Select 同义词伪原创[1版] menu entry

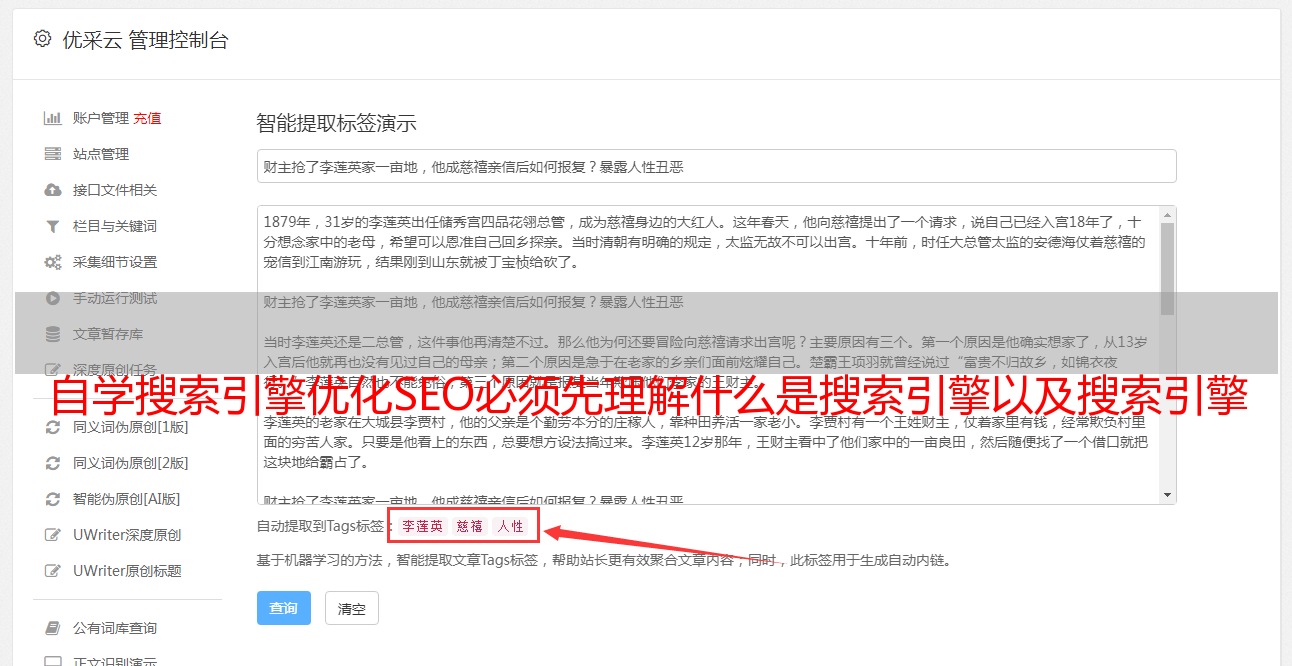(x=130, y=427)
